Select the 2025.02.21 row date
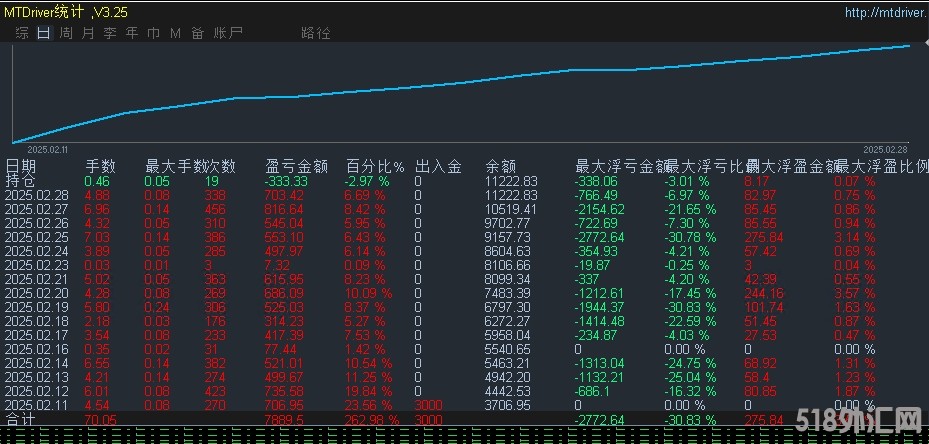 tap(37, 279)
